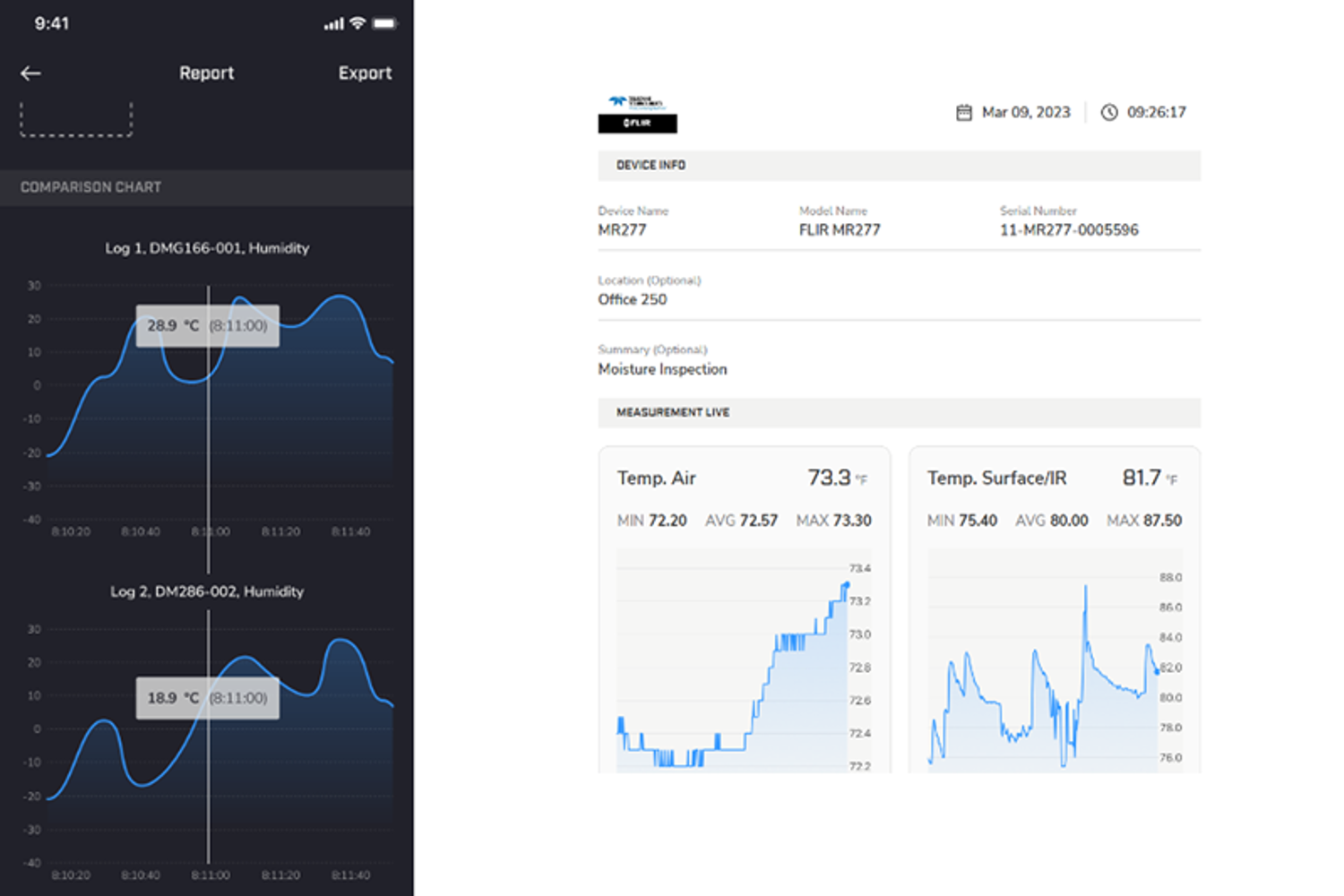Viewport: 1344px width, 896px height.
Task: Click the MR277 device name field
Action: click(x=622, y=230)
